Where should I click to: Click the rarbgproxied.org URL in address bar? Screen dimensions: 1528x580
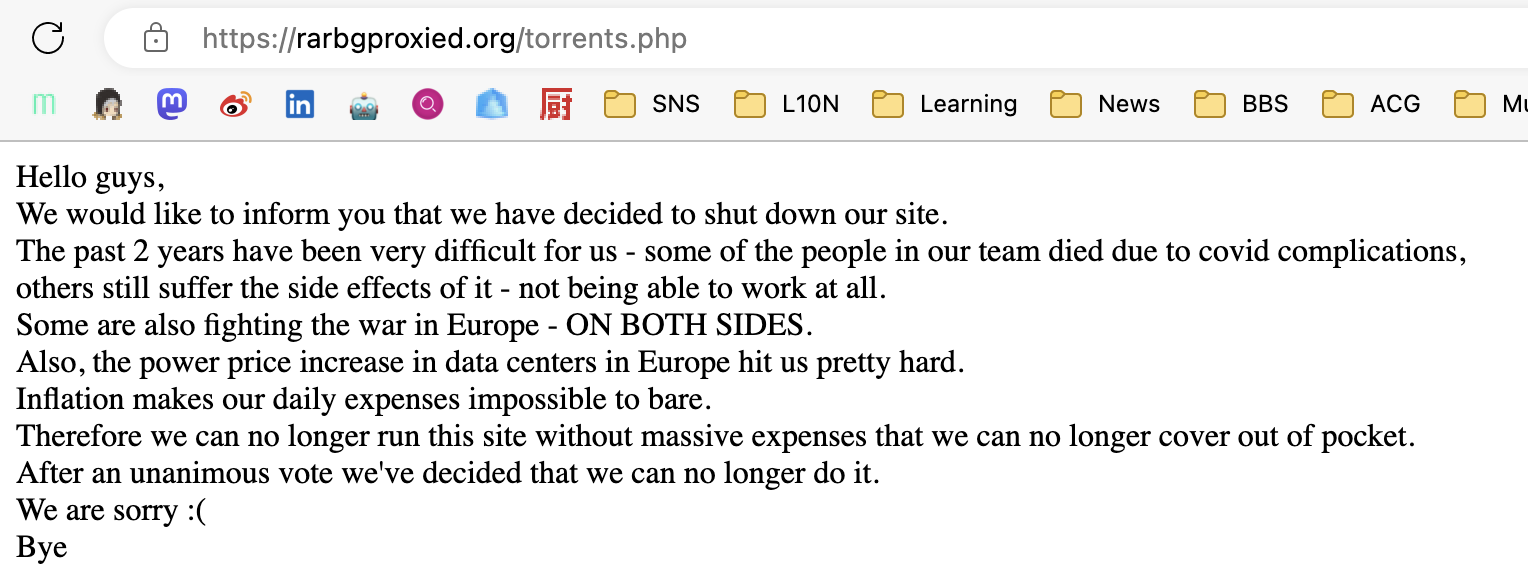[x=444, y=39]
